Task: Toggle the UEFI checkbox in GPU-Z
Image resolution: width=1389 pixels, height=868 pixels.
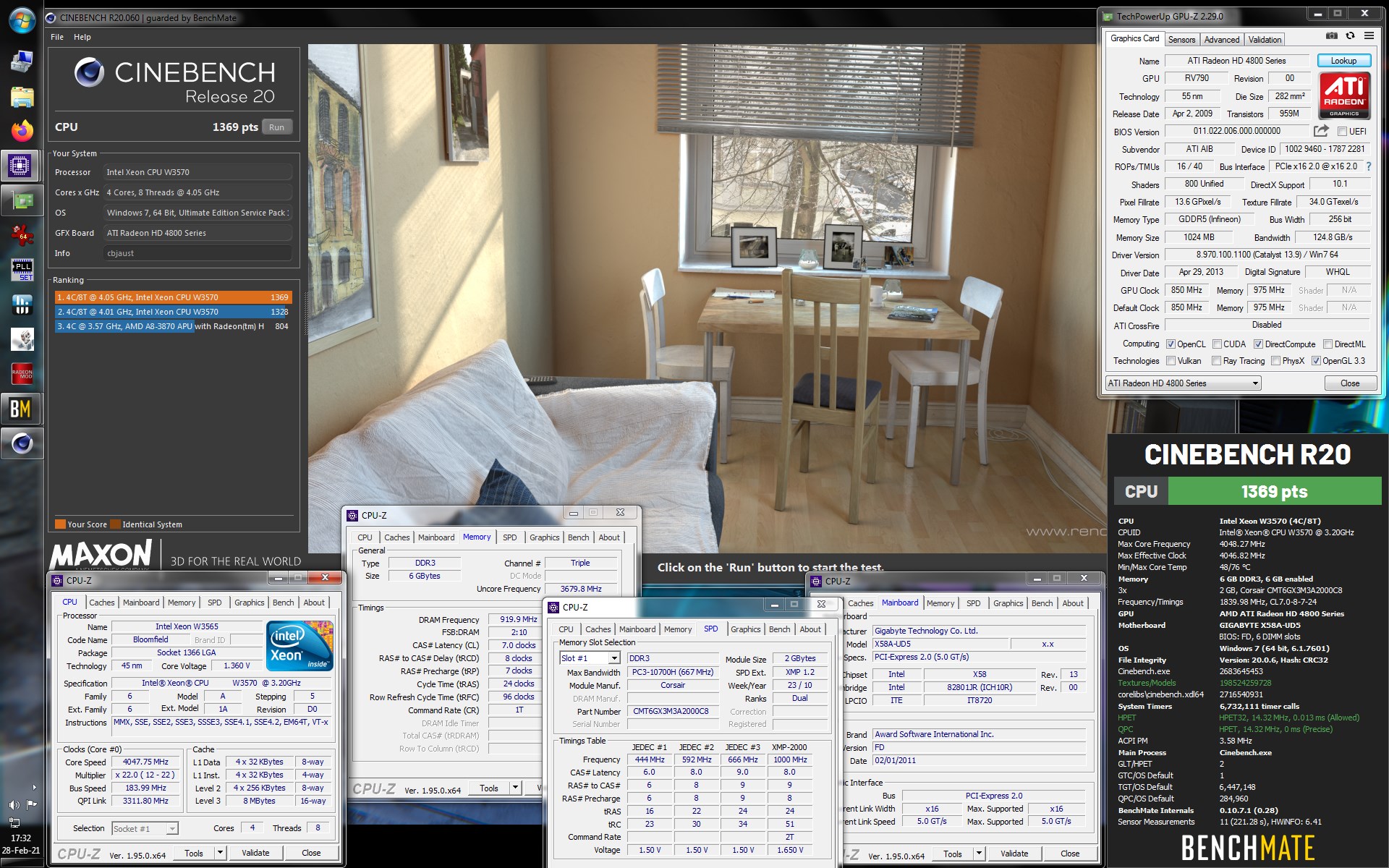Action: point(1342,132)
